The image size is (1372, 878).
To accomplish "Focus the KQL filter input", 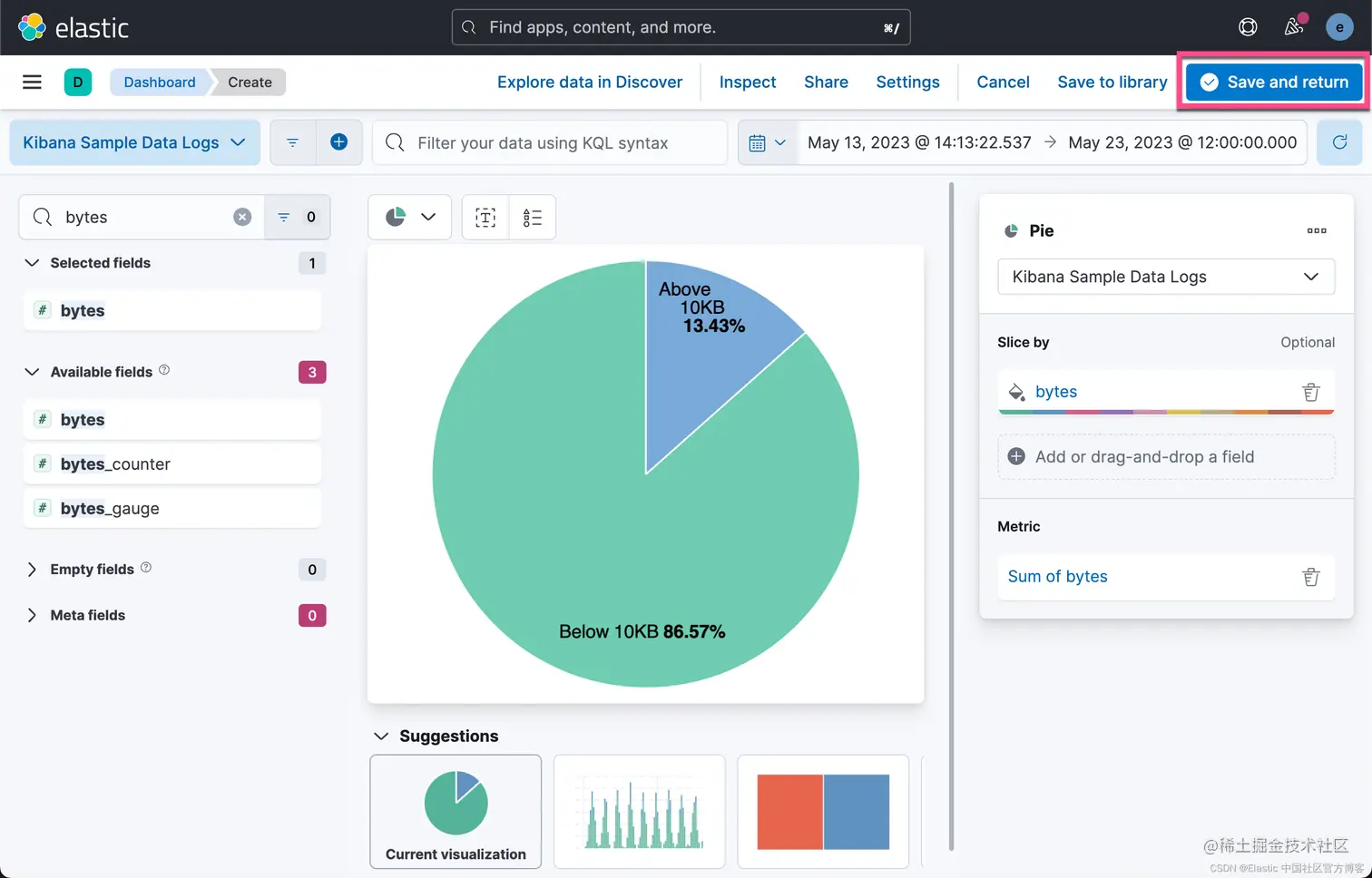I will 550,142.
